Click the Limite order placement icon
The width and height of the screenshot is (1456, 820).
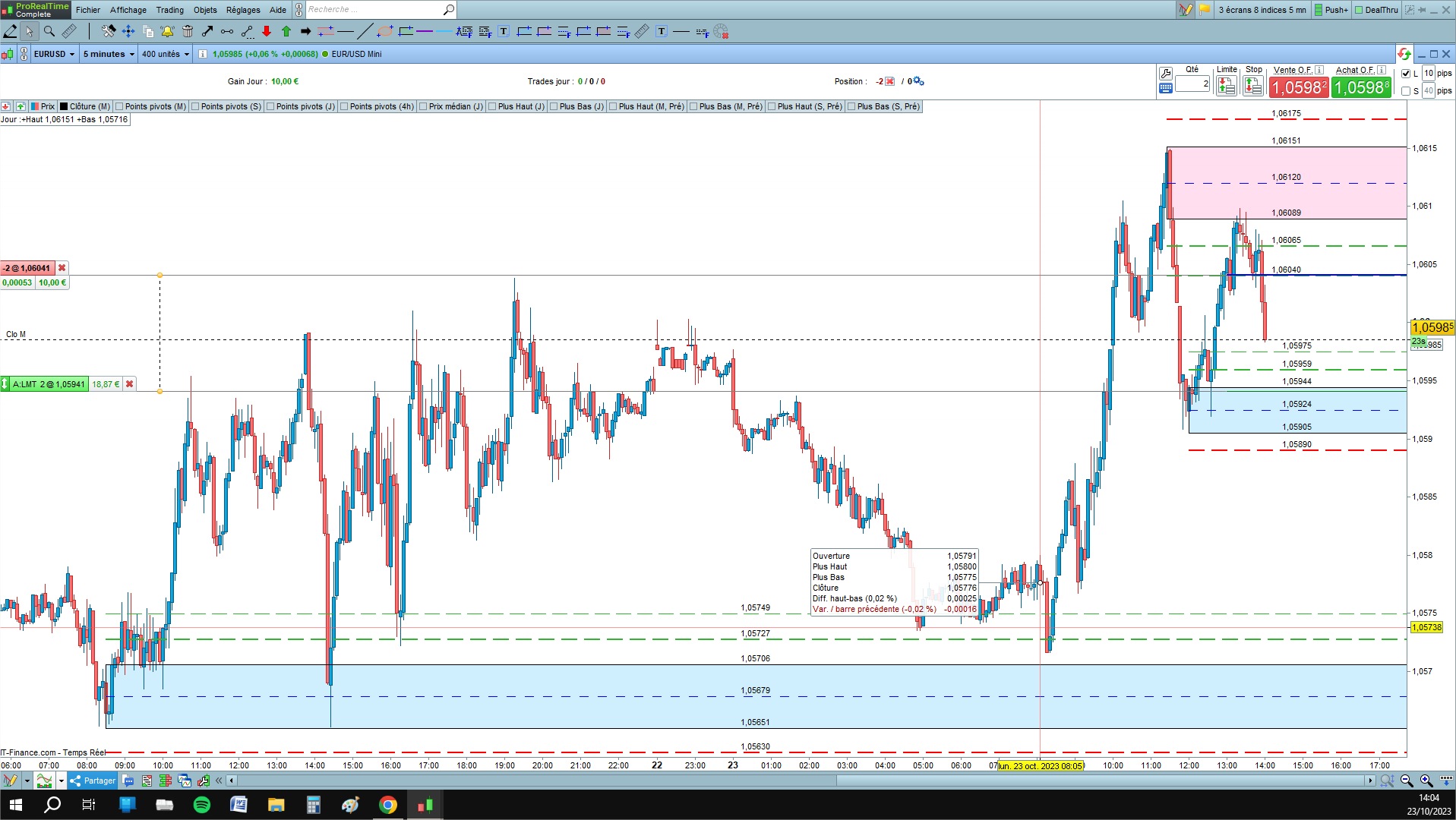(x=1226, y=87)
